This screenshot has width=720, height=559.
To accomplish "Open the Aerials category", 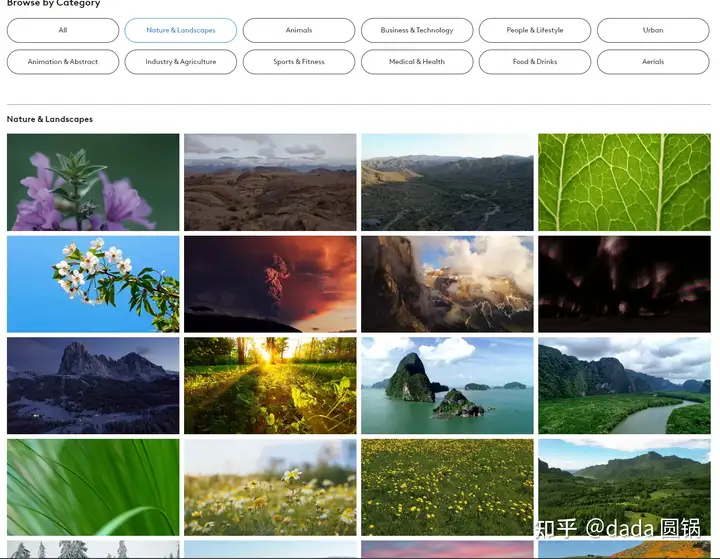I will click(653, 62).
